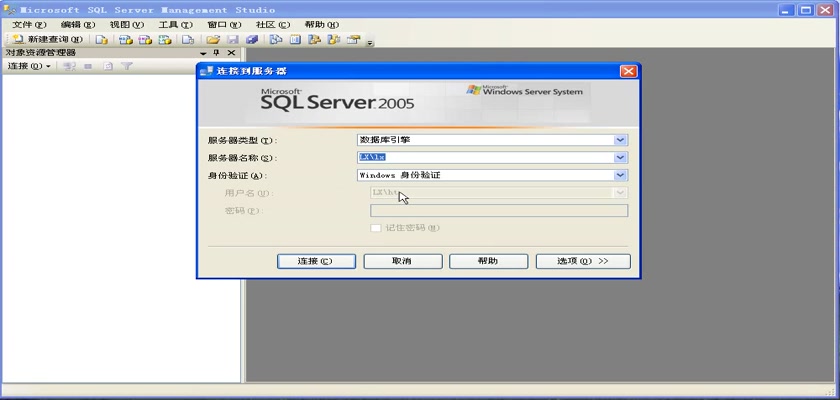The width and height of the screenshot is (840, 400).
Task: Open the 视图 (View) menu
Action: [x=126, y=25]
